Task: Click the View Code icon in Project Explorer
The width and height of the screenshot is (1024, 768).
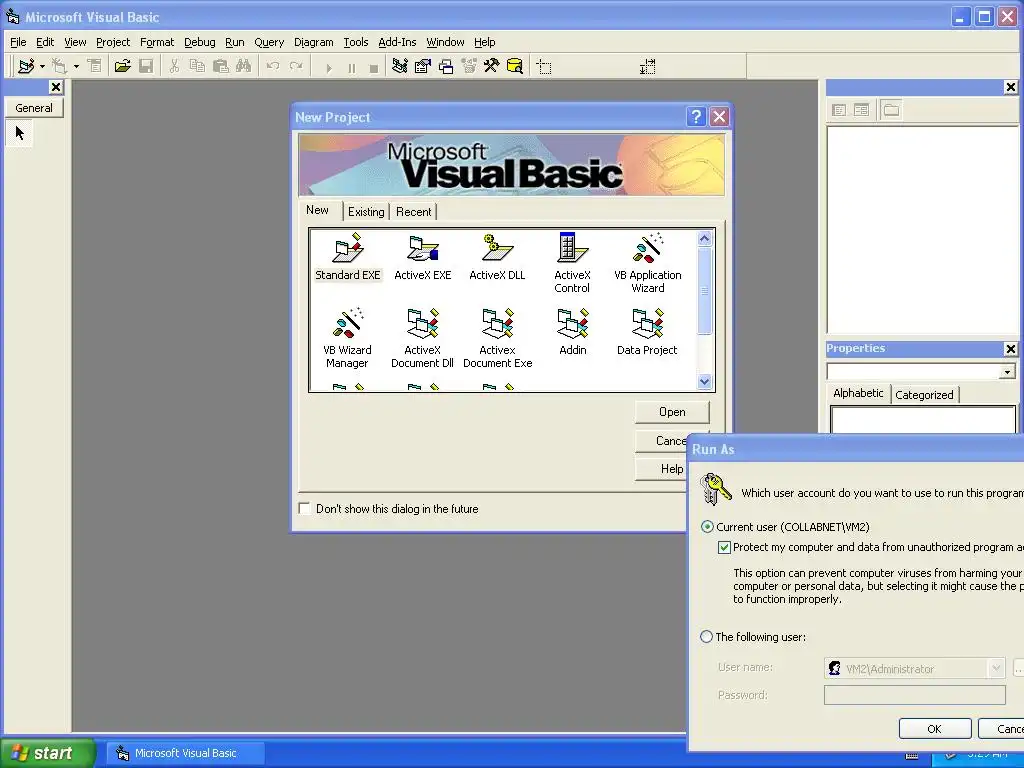Action: pyautogui.click(x=839, y=110)
